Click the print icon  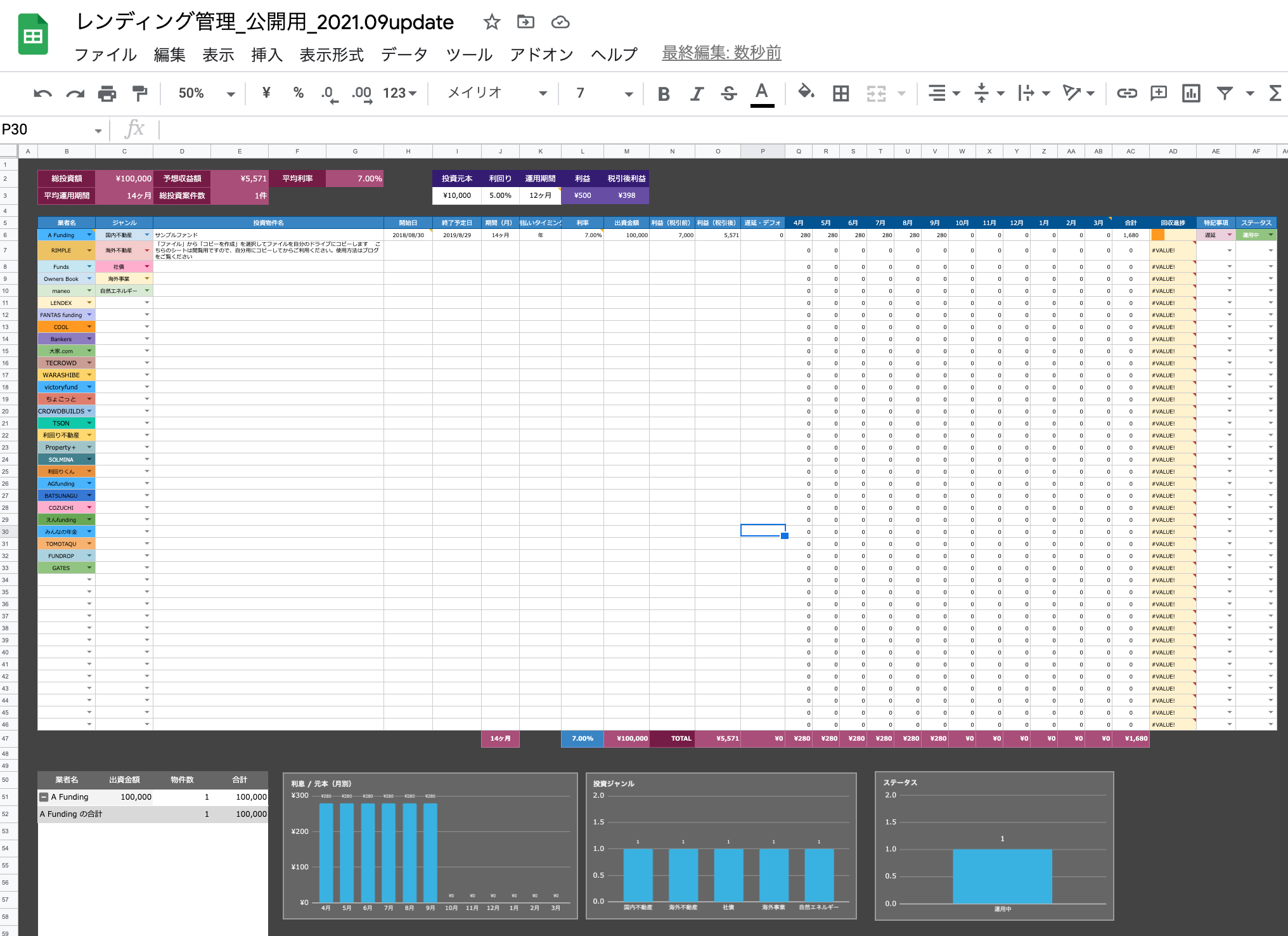107,94
